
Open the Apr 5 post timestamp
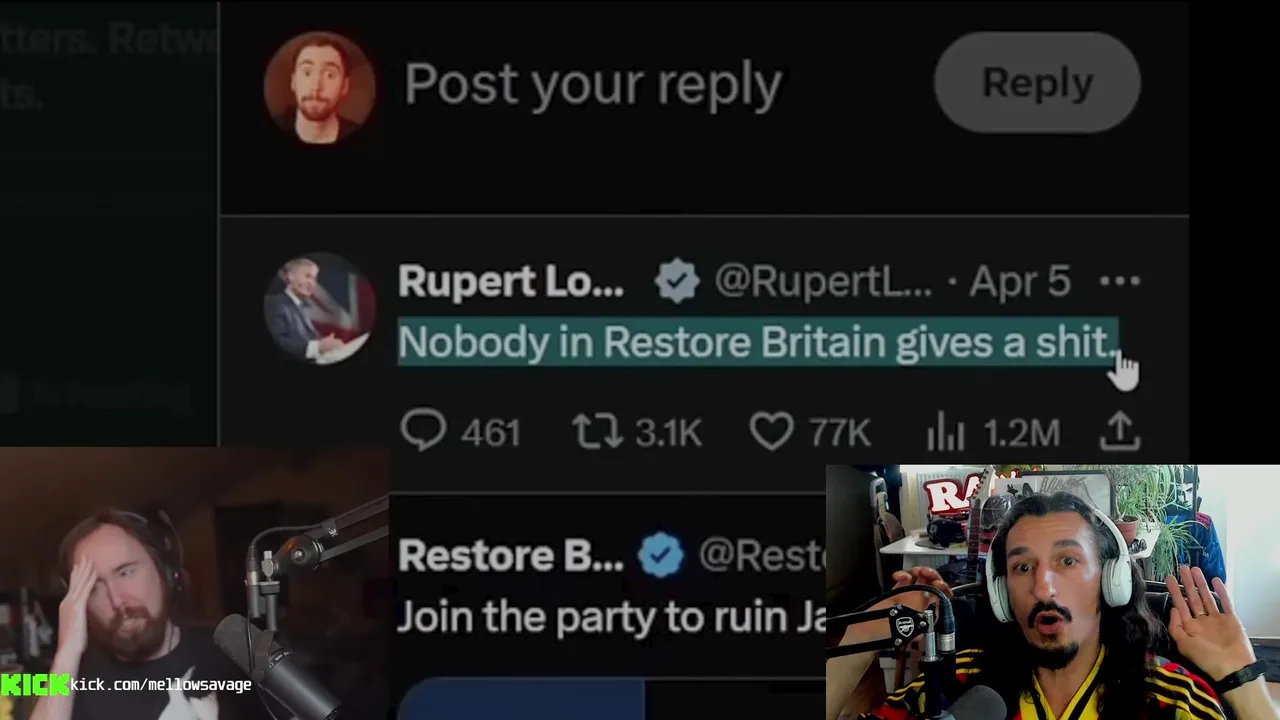point(1020,282)
